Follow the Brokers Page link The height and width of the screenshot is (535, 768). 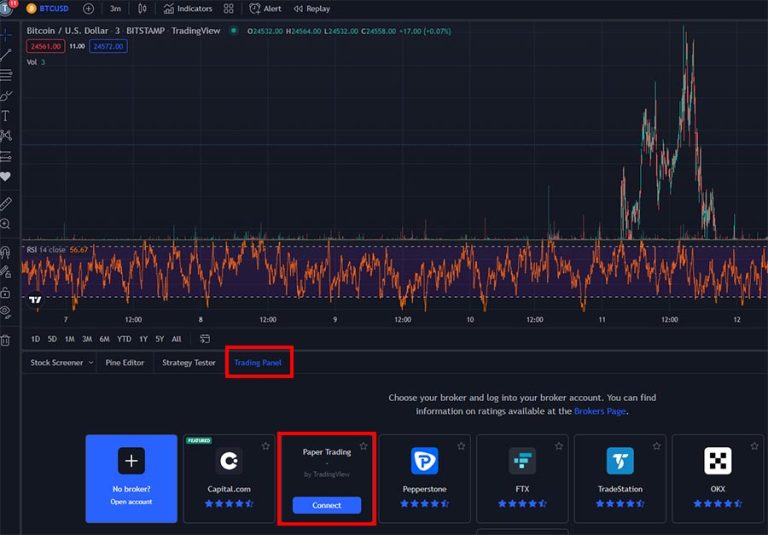pyautogui.click(x=601, y=411)
